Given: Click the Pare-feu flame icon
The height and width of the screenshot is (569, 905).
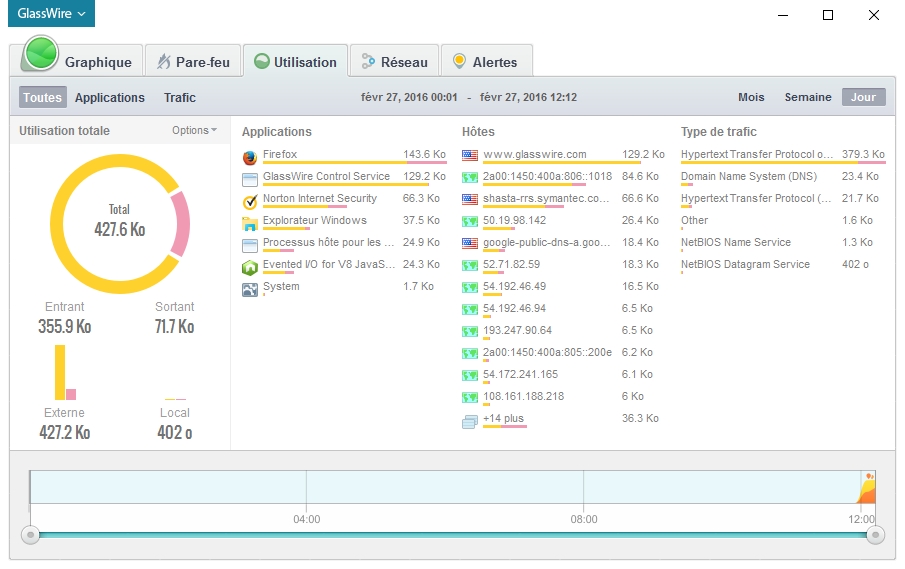Looking at the screenshot, I should [164, 61].
